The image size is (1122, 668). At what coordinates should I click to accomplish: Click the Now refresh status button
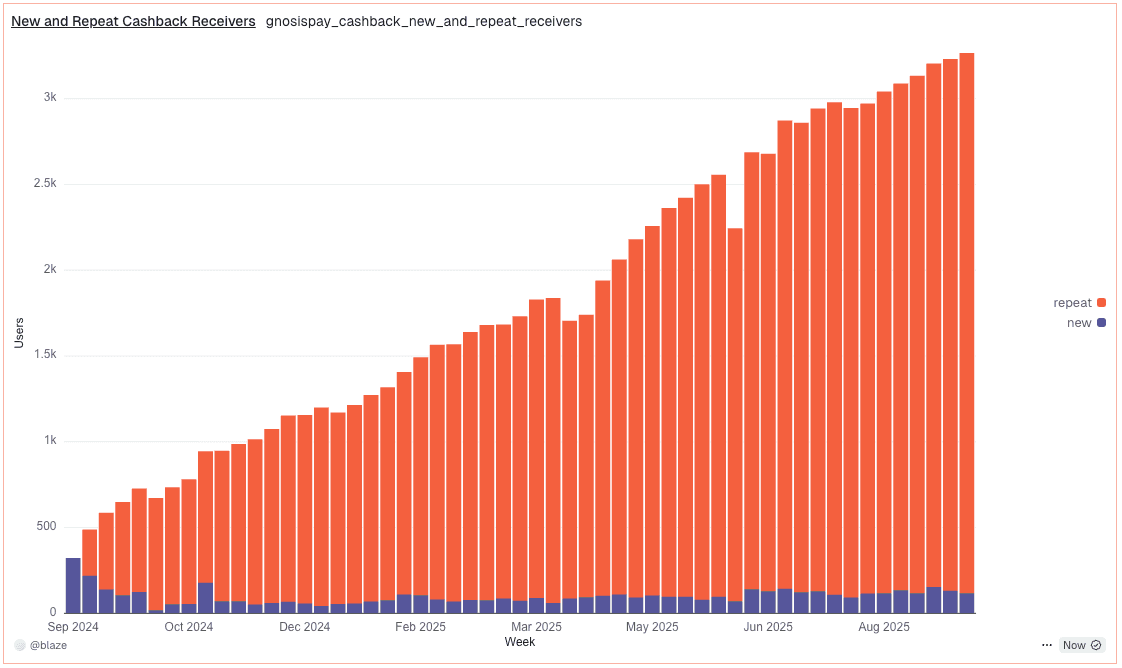1081,645
